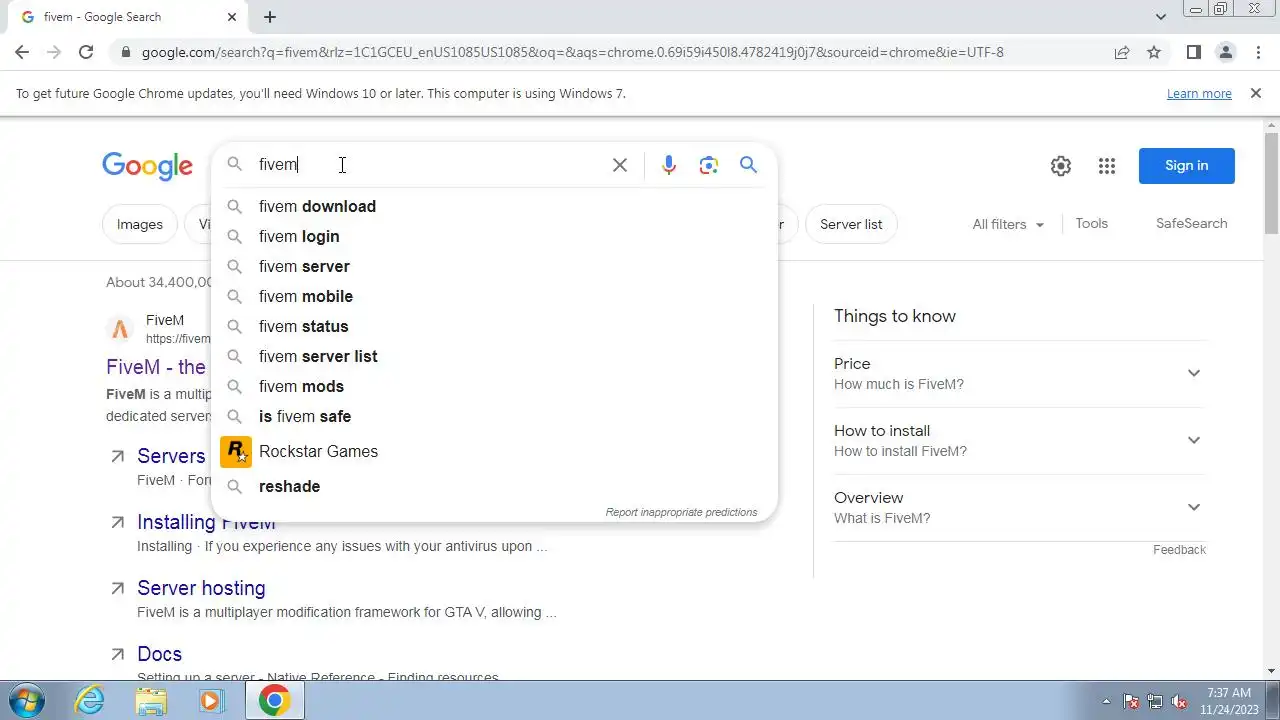
Task: Click the network tray icon
Action: coord(1155,701)
